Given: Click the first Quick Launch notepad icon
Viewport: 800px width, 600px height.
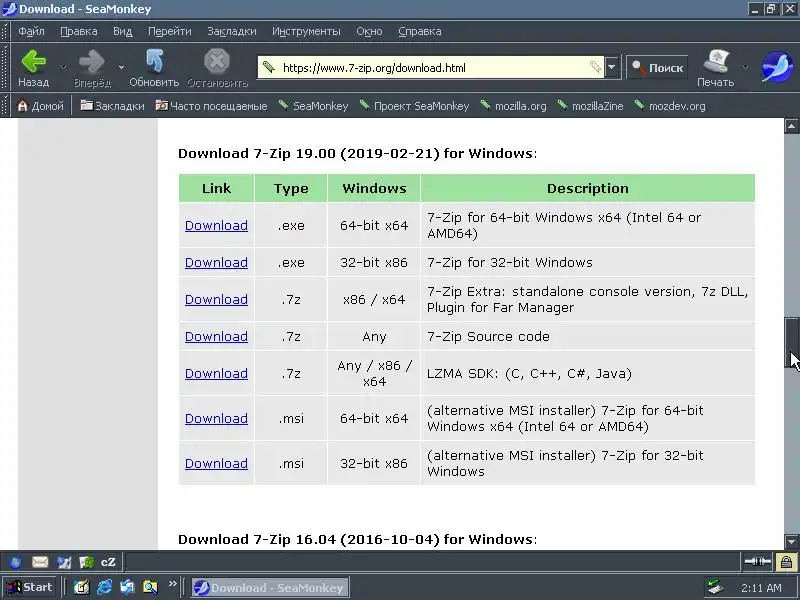Looking at the screenshot, I should click(81, 587).
